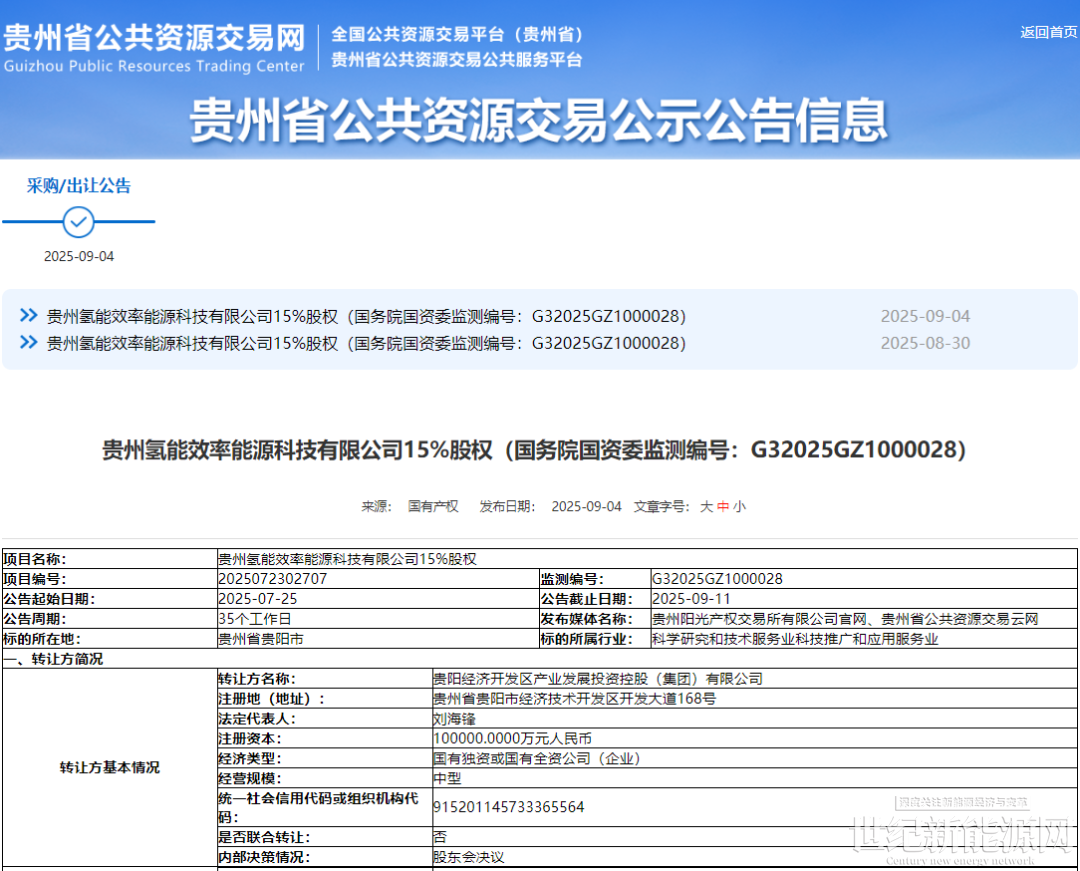Viewport: 1080px width, 871px height.
Task: Click the project number 2025072302707 cell
Action: coord(272,579)
